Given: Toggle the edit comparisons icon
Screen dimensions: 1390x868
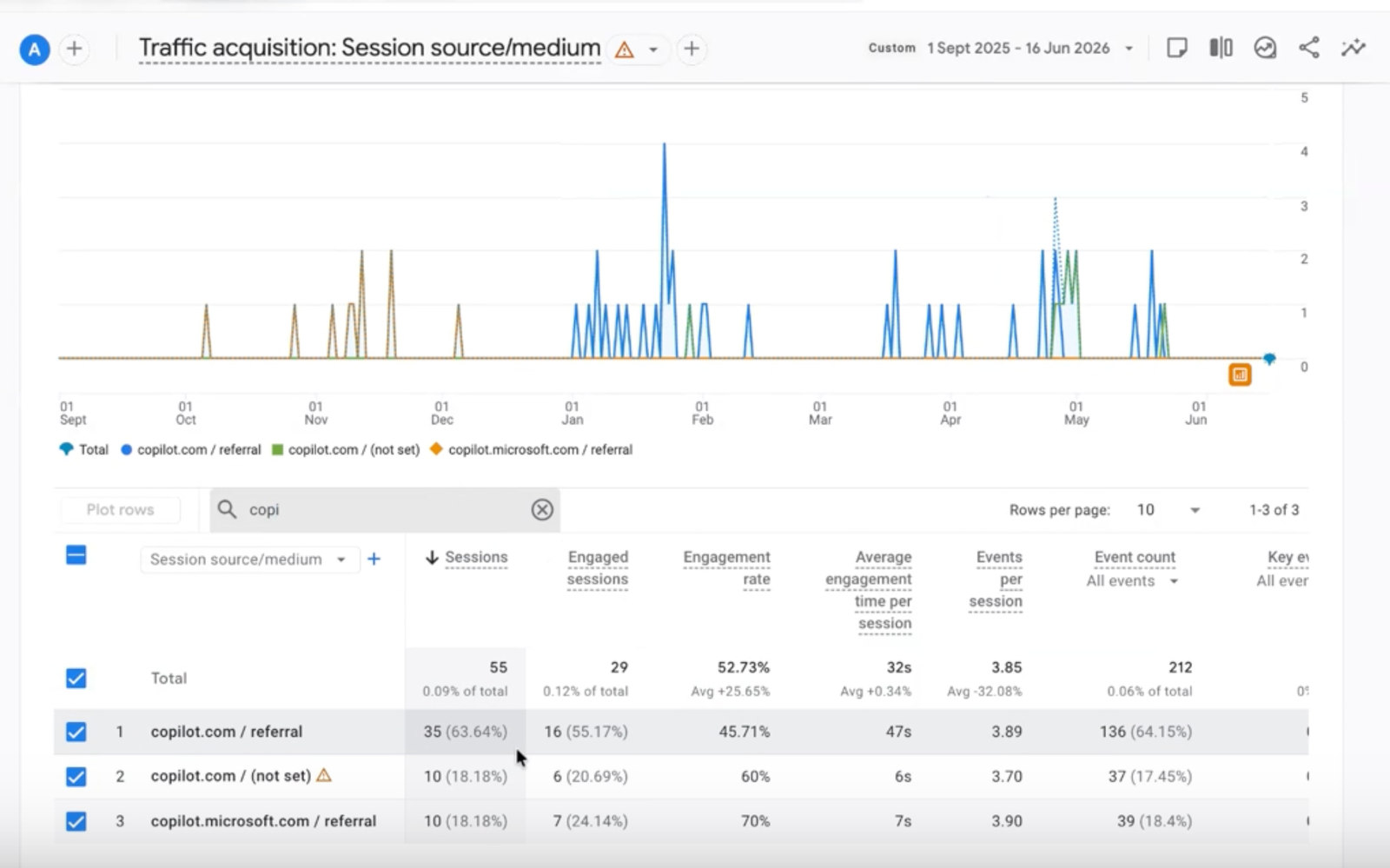Looking at the screenshot, I should point(1221,48).
